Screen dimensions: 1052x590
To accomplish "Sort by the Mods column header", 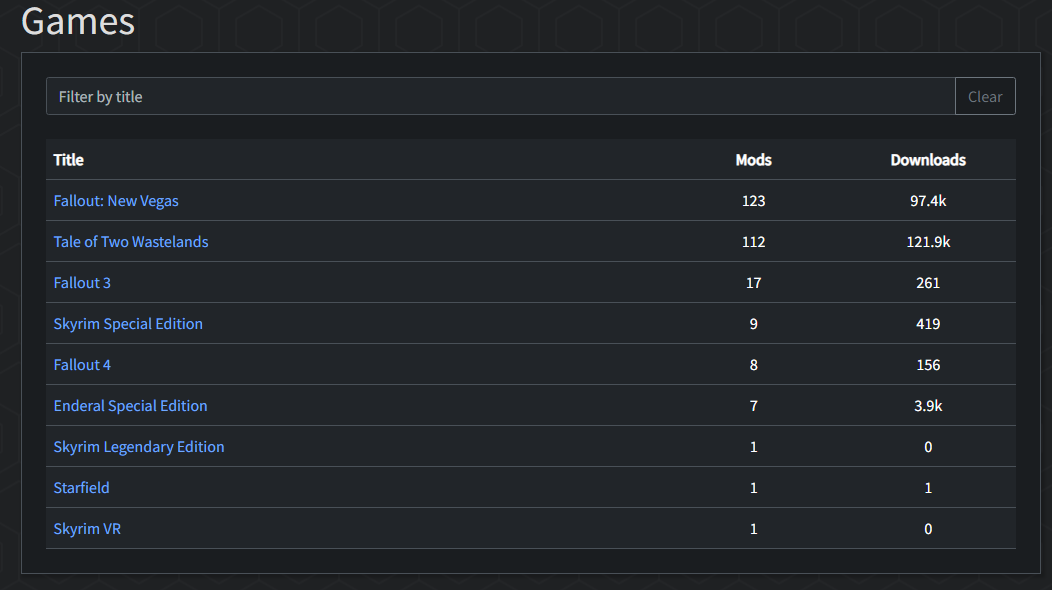I will point(753,160).
